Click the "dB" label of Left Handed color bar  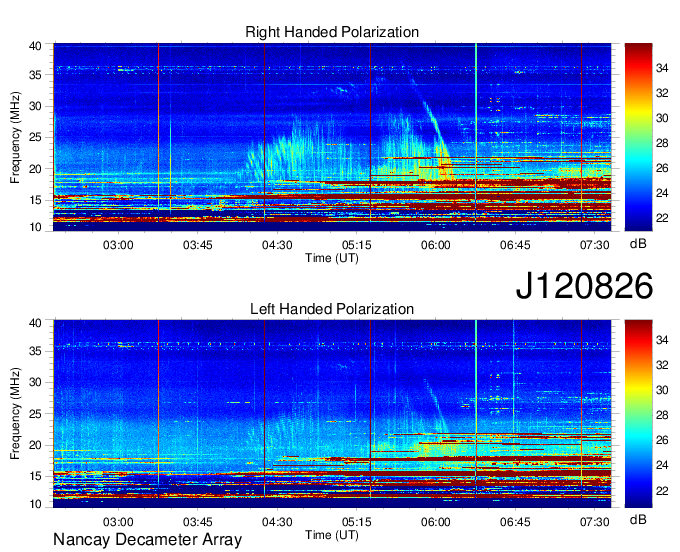[638, 519]
